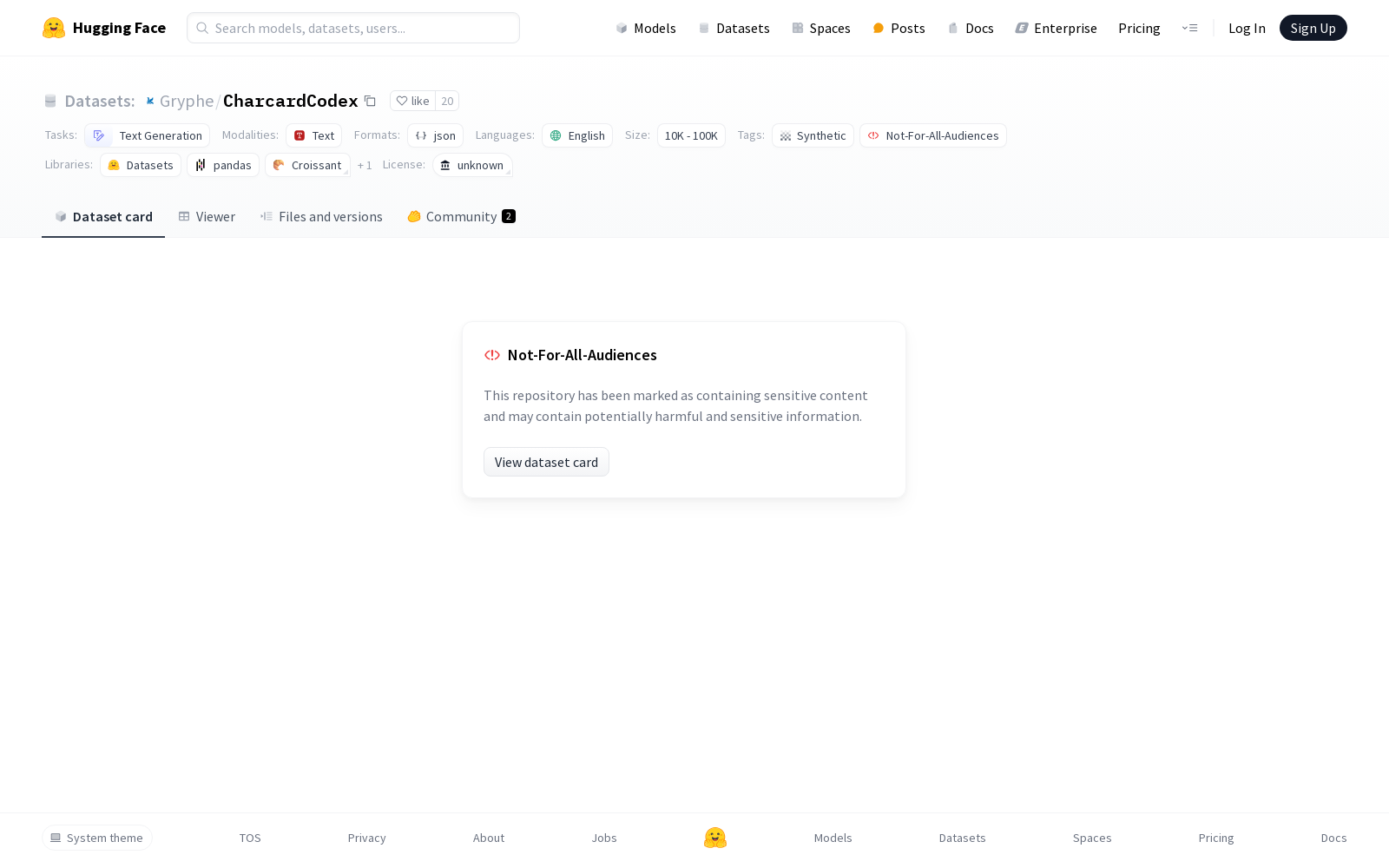The height and width of the screenshot is (868, 1389).
Task: Click the Synthetic tag icon
Action: click(786, 136)
